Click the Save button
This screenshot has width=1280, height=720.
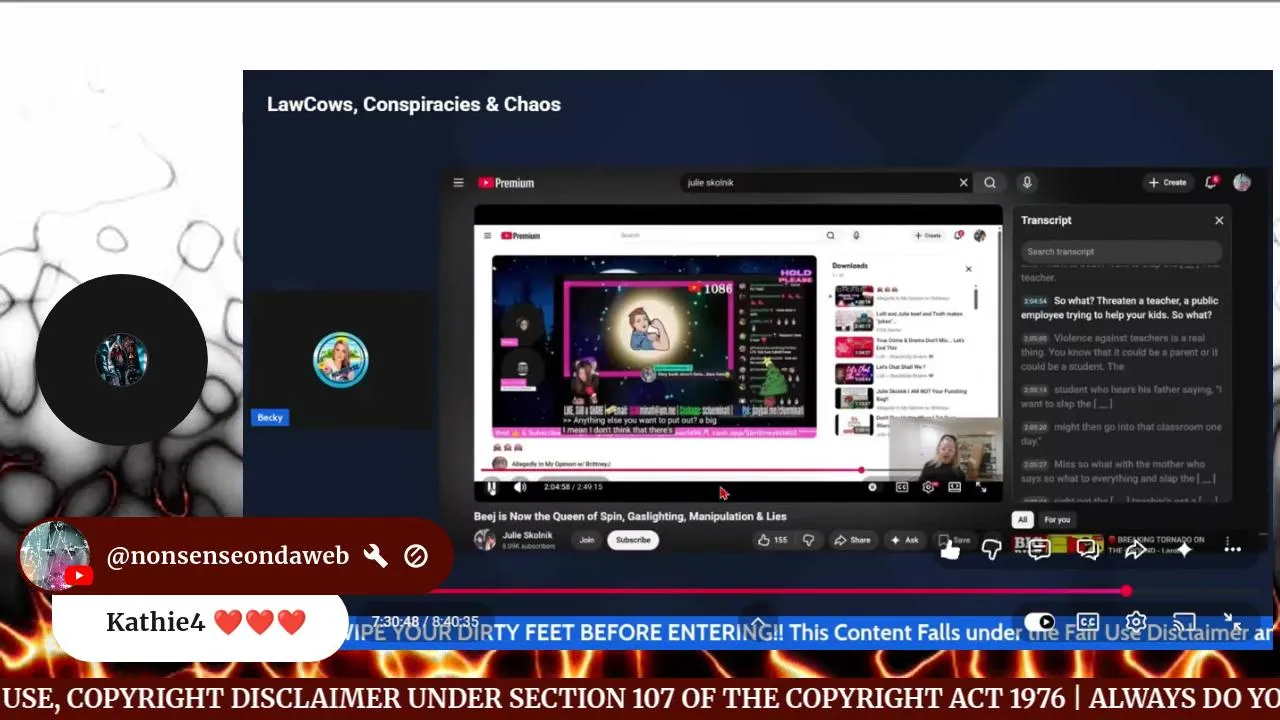956,540
